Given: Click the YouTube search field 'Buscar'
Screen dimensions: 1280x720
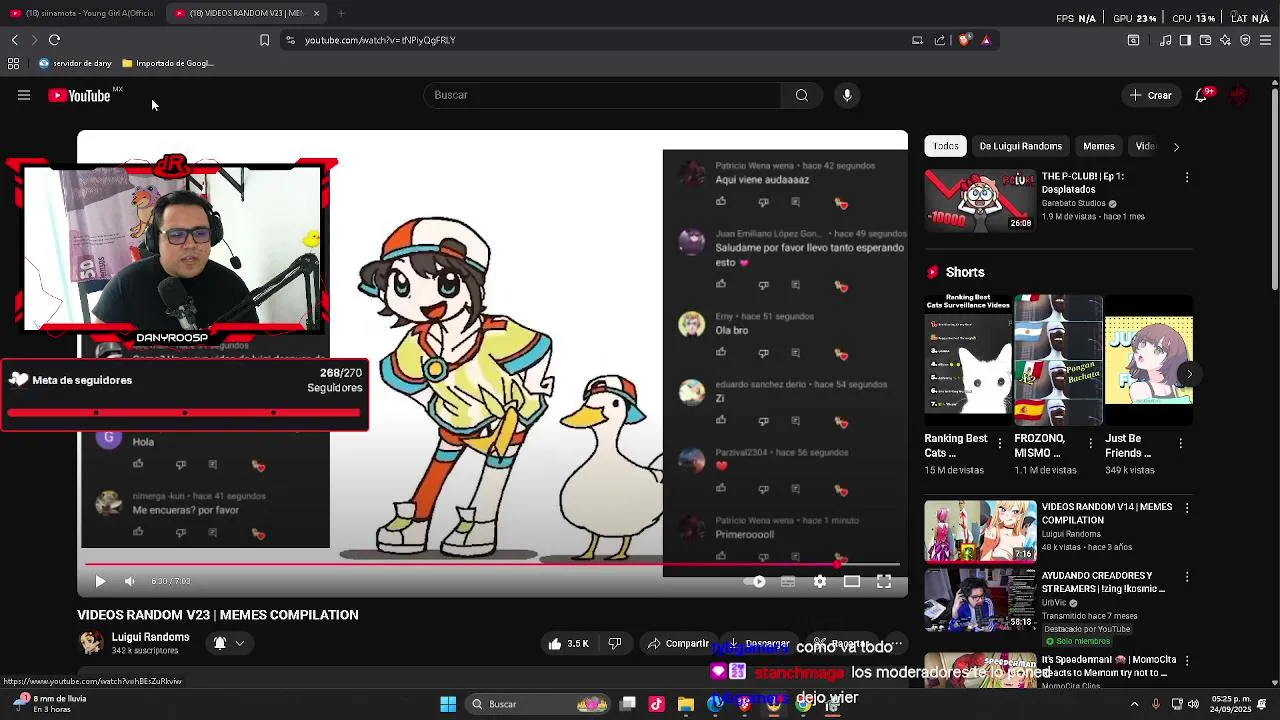Looking at the screenshot, I should (x=603, y=95).
